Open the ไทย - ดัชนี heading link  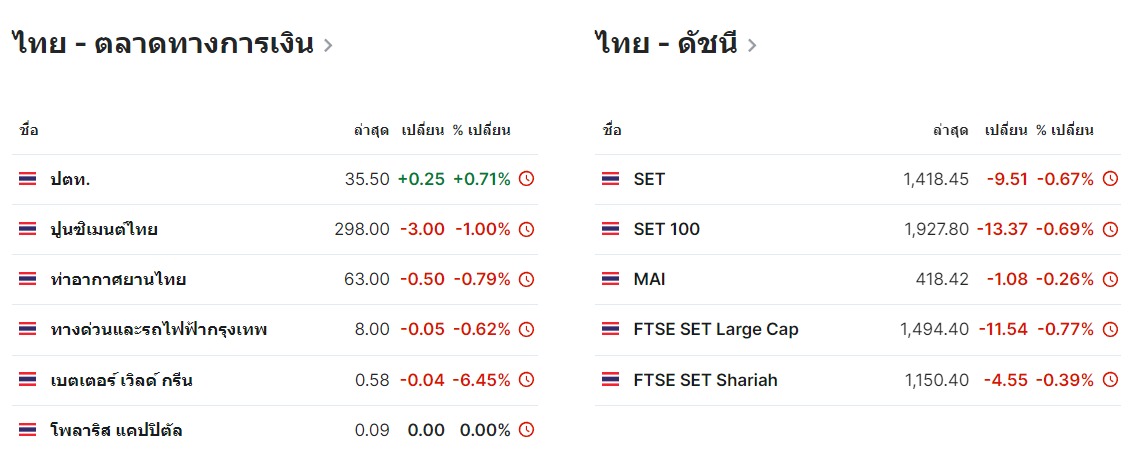tap(667, 44)
